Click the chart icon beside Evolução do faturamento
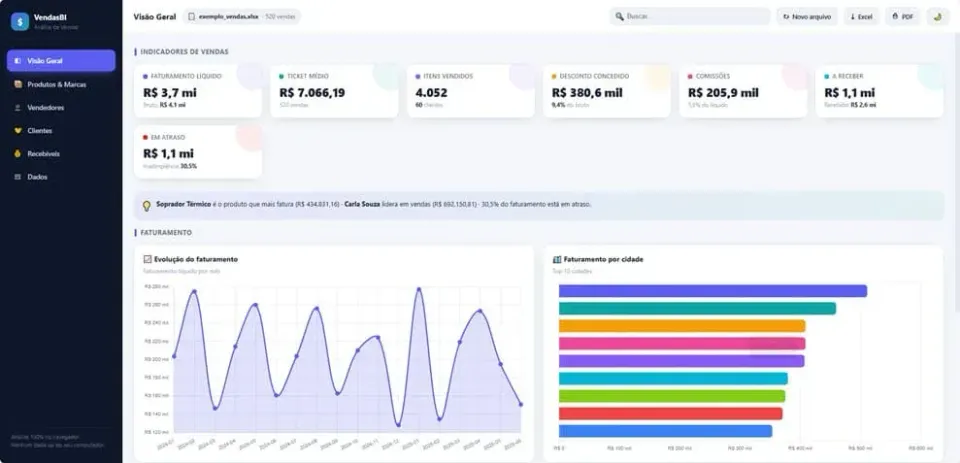 147,259
